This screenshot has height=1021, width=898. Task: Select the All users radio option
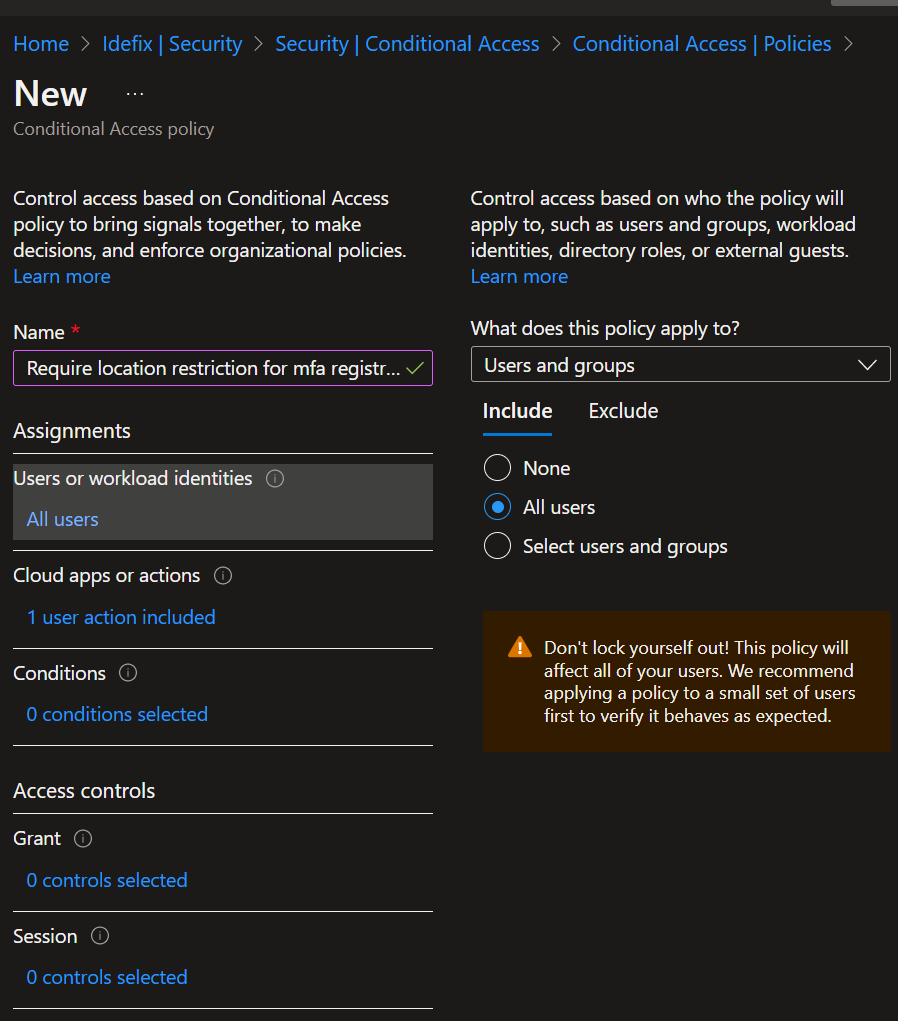pos(498,507)
